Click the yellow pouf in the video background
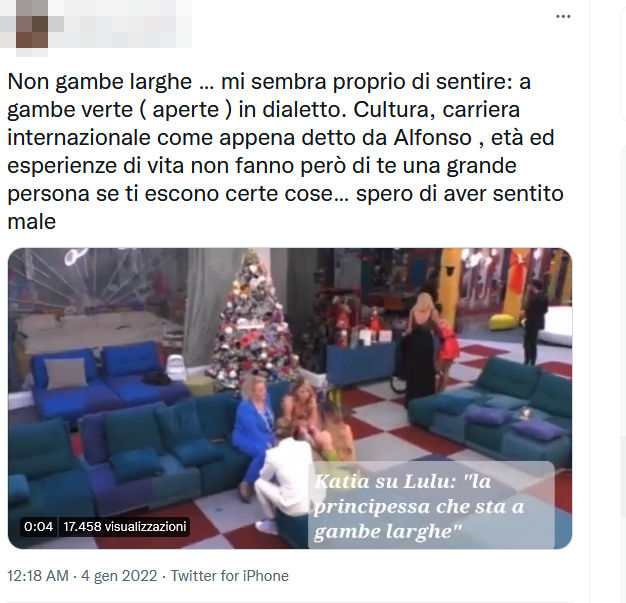 click(x=502, y=322)
